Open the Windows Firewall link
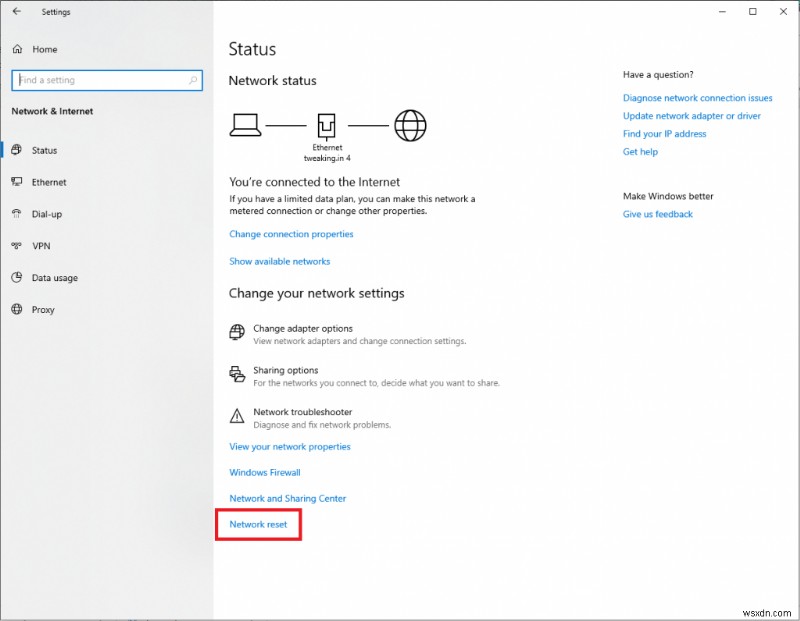The height and width of the screenshot is (621, 800). coord(265,473)
